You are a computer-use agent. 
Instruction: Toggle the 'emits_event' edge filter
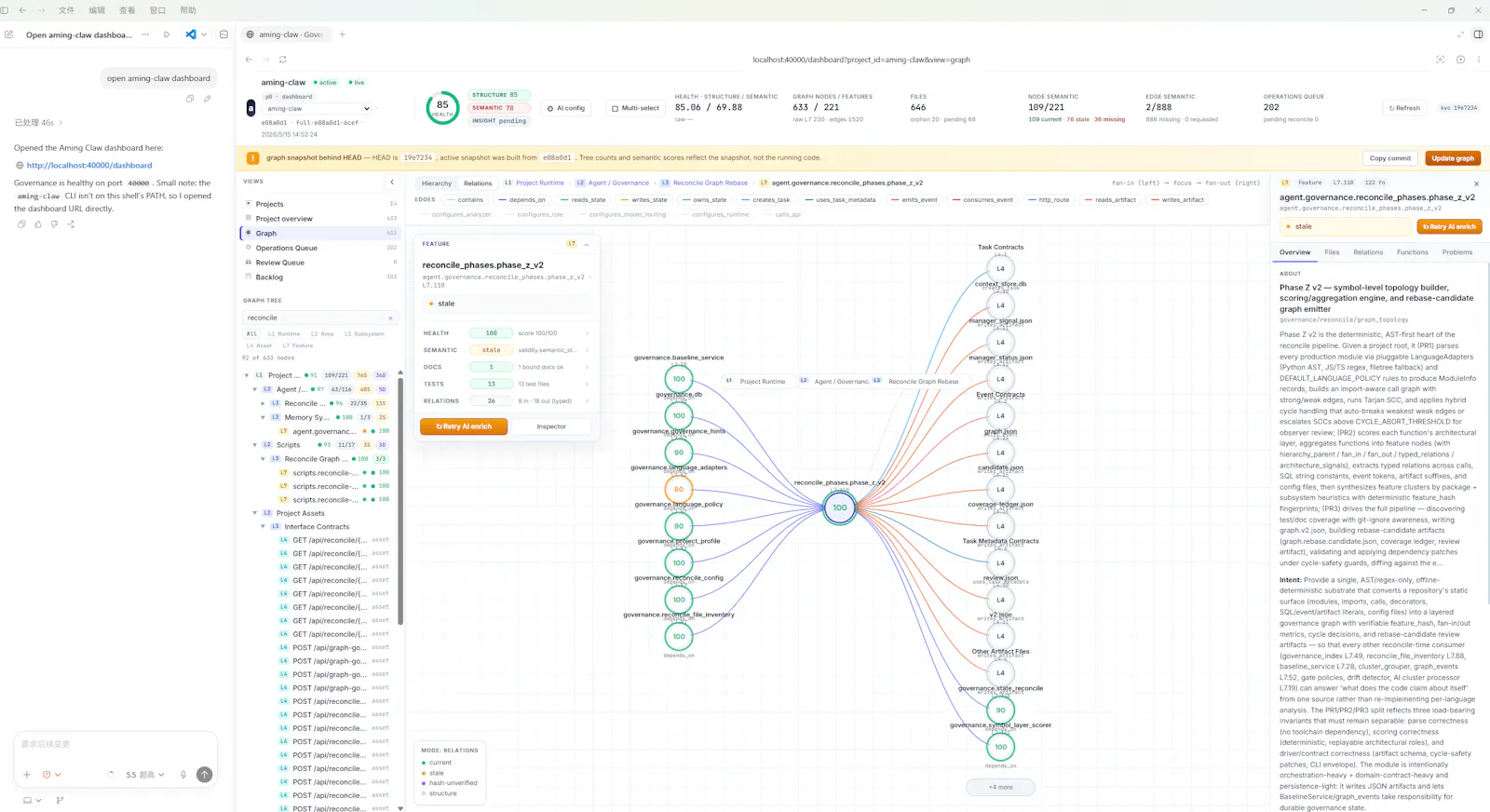(914, 200)
